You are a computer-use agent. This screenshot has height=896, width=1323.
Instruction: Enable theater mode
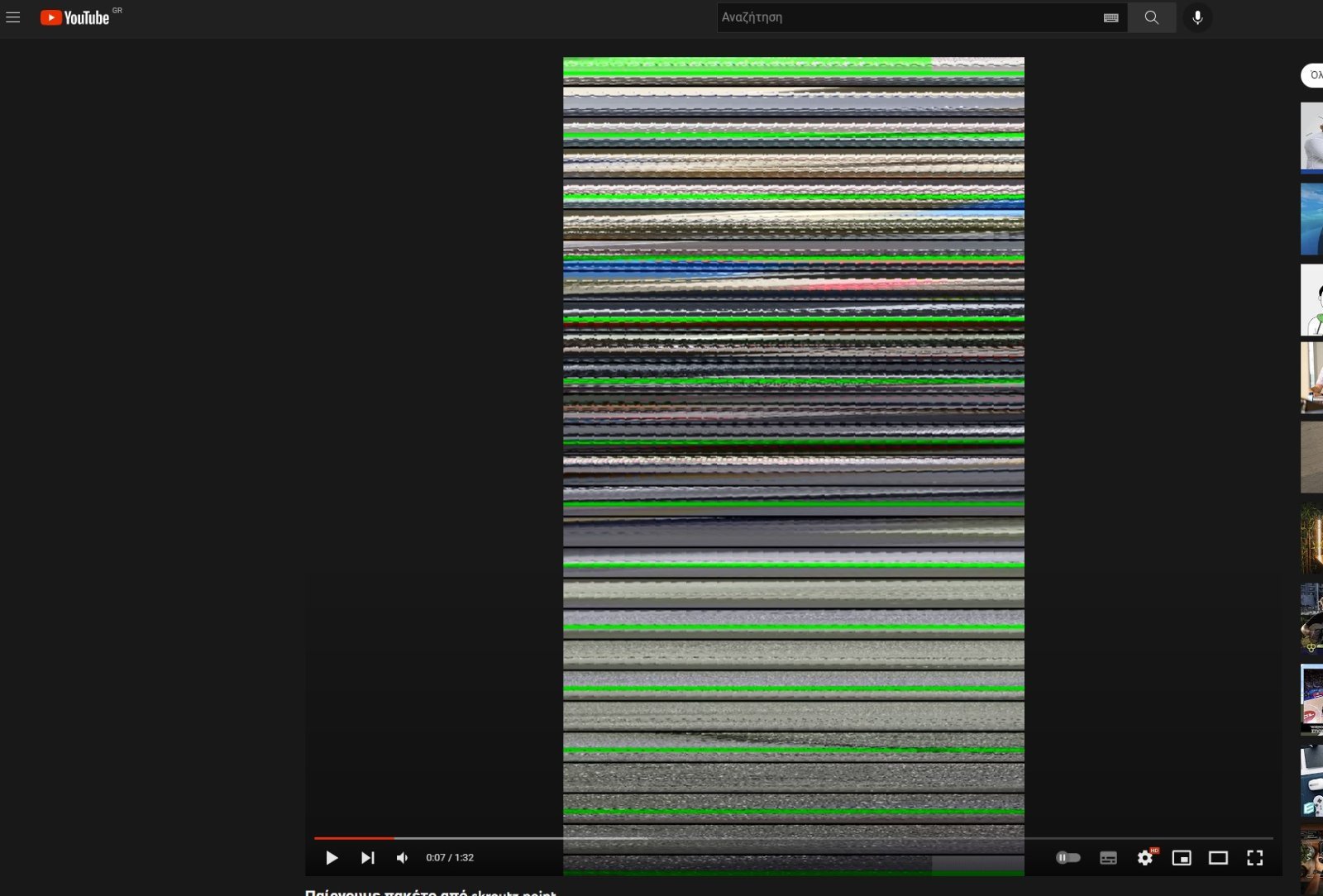1218,858
